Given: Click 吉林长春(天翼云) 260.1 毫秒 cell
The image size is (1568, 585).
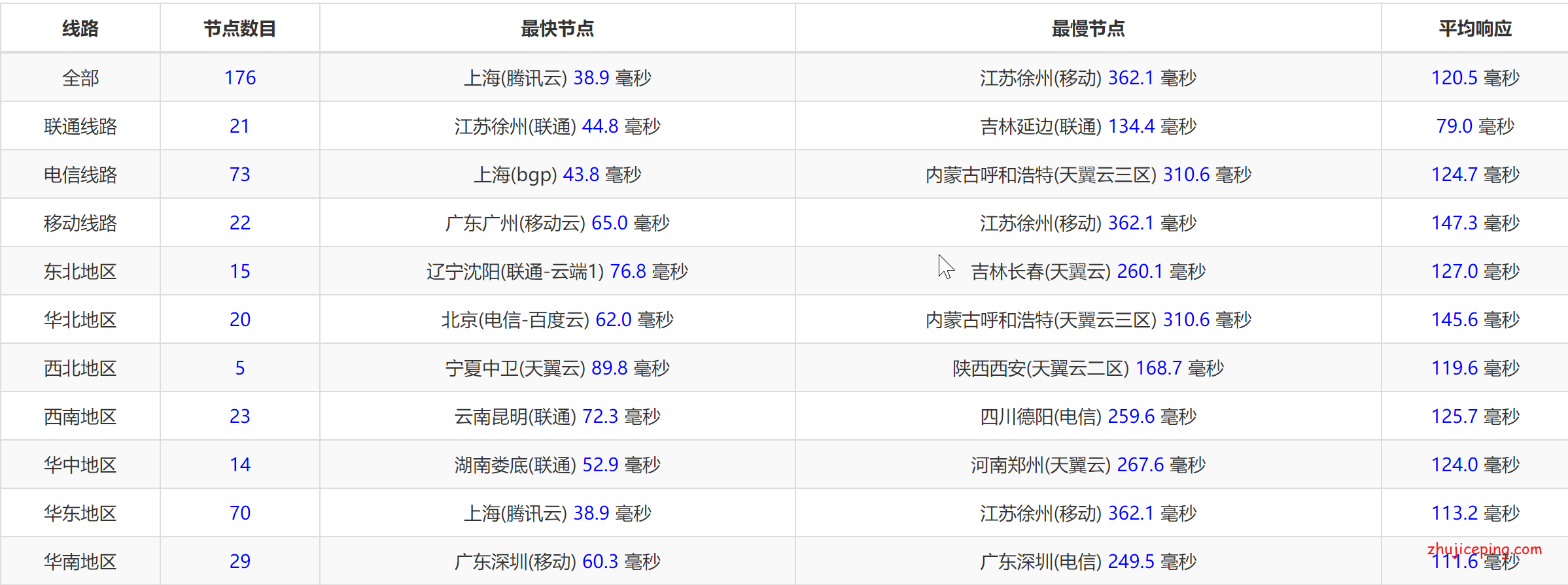Looking at the screenshot, I should 1088,271.
